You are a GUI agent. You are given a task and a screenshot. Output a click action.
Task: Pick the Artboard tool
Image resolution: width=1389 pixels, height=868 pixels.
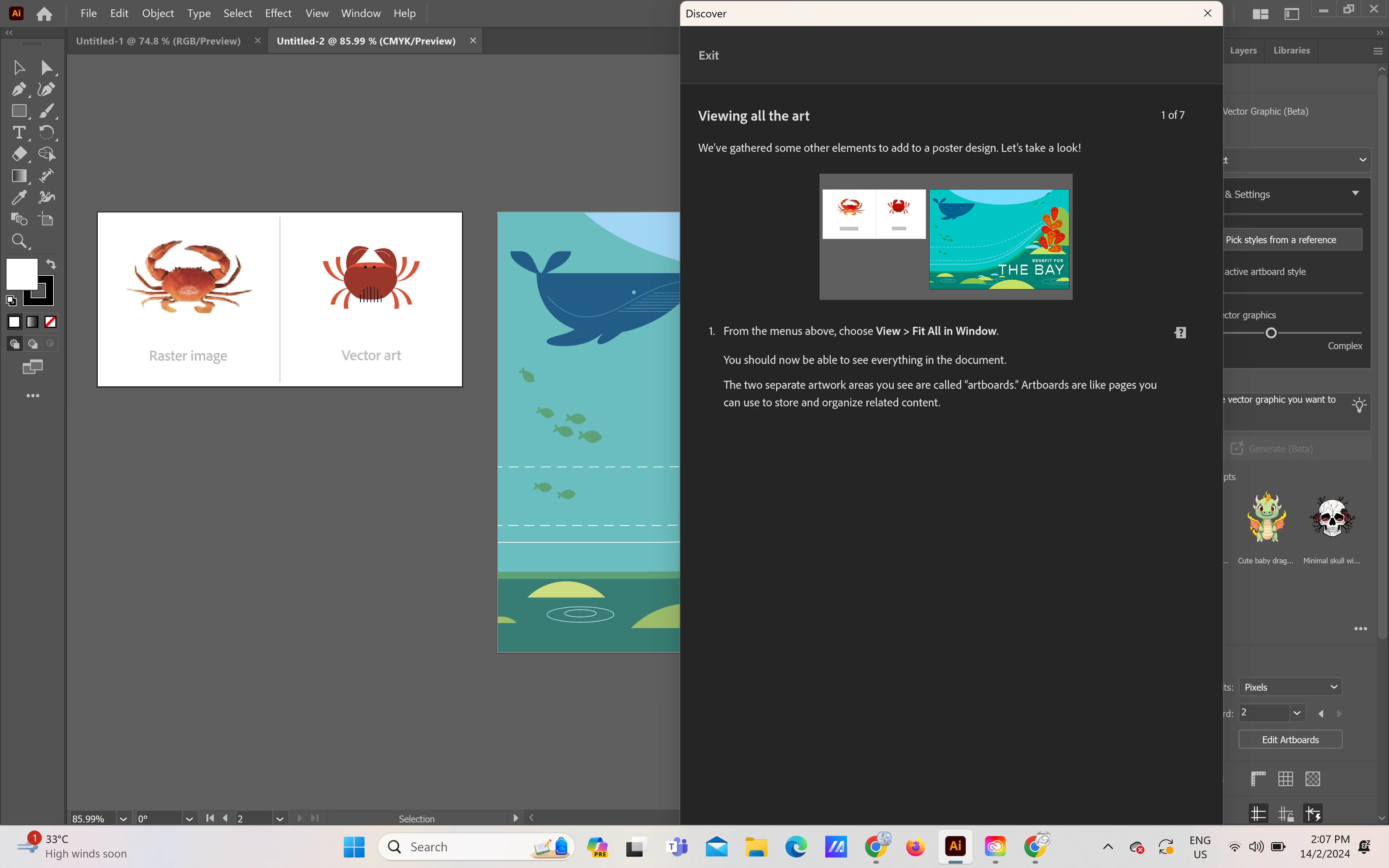(x=46, y=219)
